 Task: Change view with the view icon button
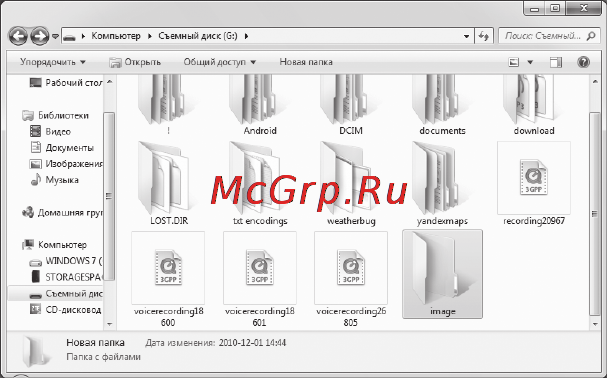tap(514, 62)
